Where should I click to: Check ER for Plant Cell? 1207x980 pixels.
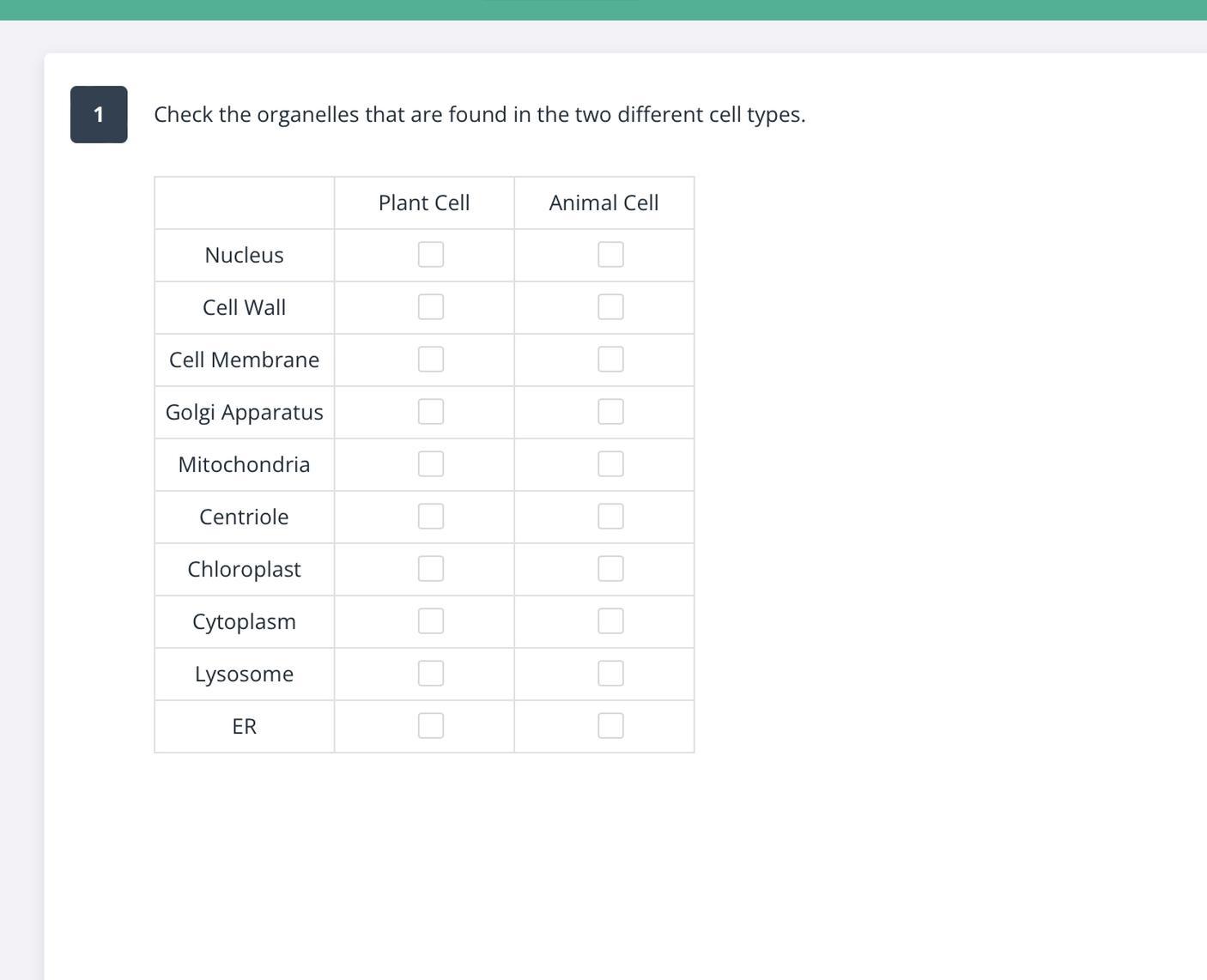pyautogui.click(x=431, y=726)
